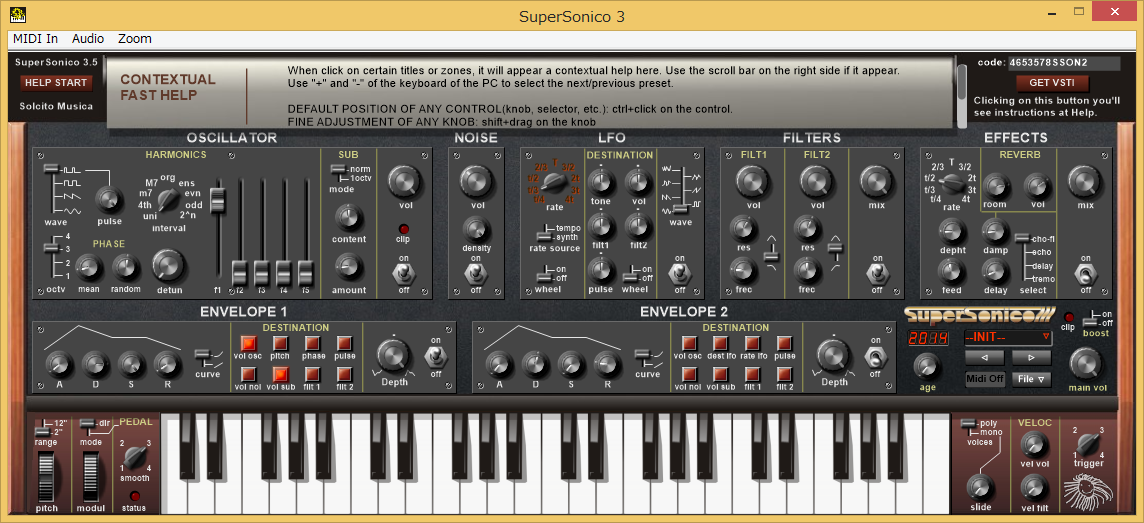
Task: Toggle Envelope 2 on/off switch
Action: [876, 357]
